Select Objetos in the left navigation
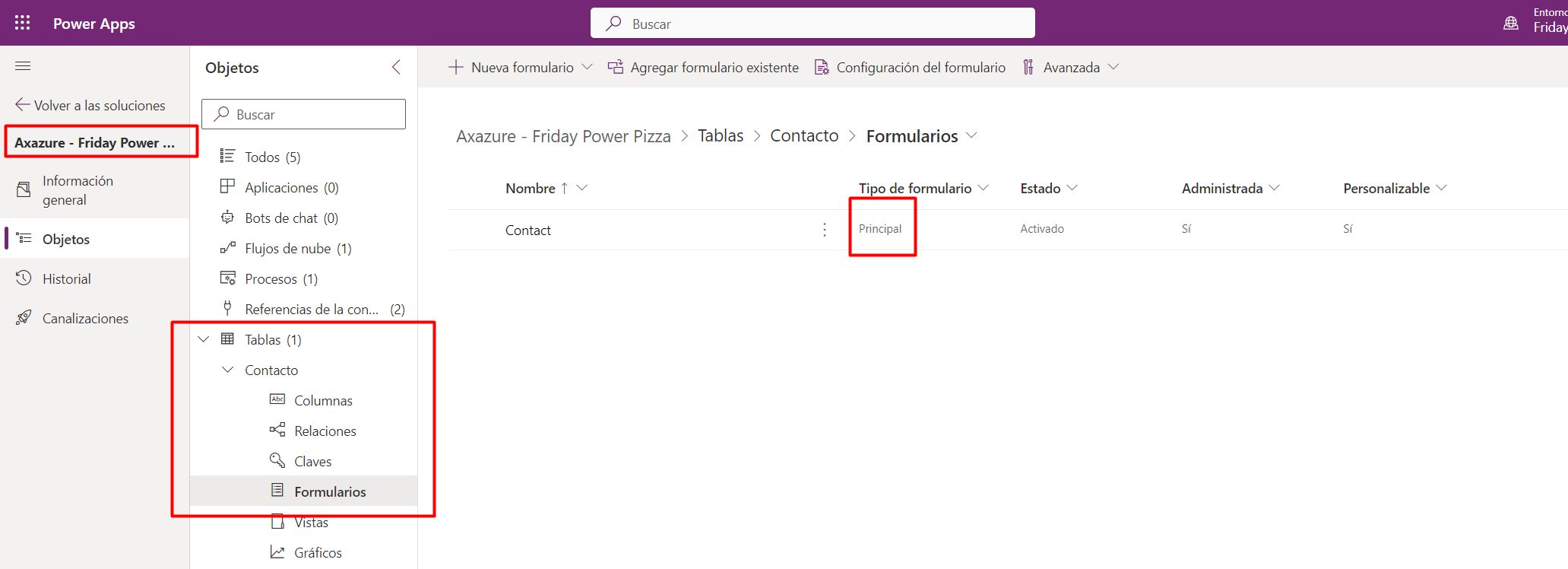This screenshot has width=1568, height=569. [95, 239]
